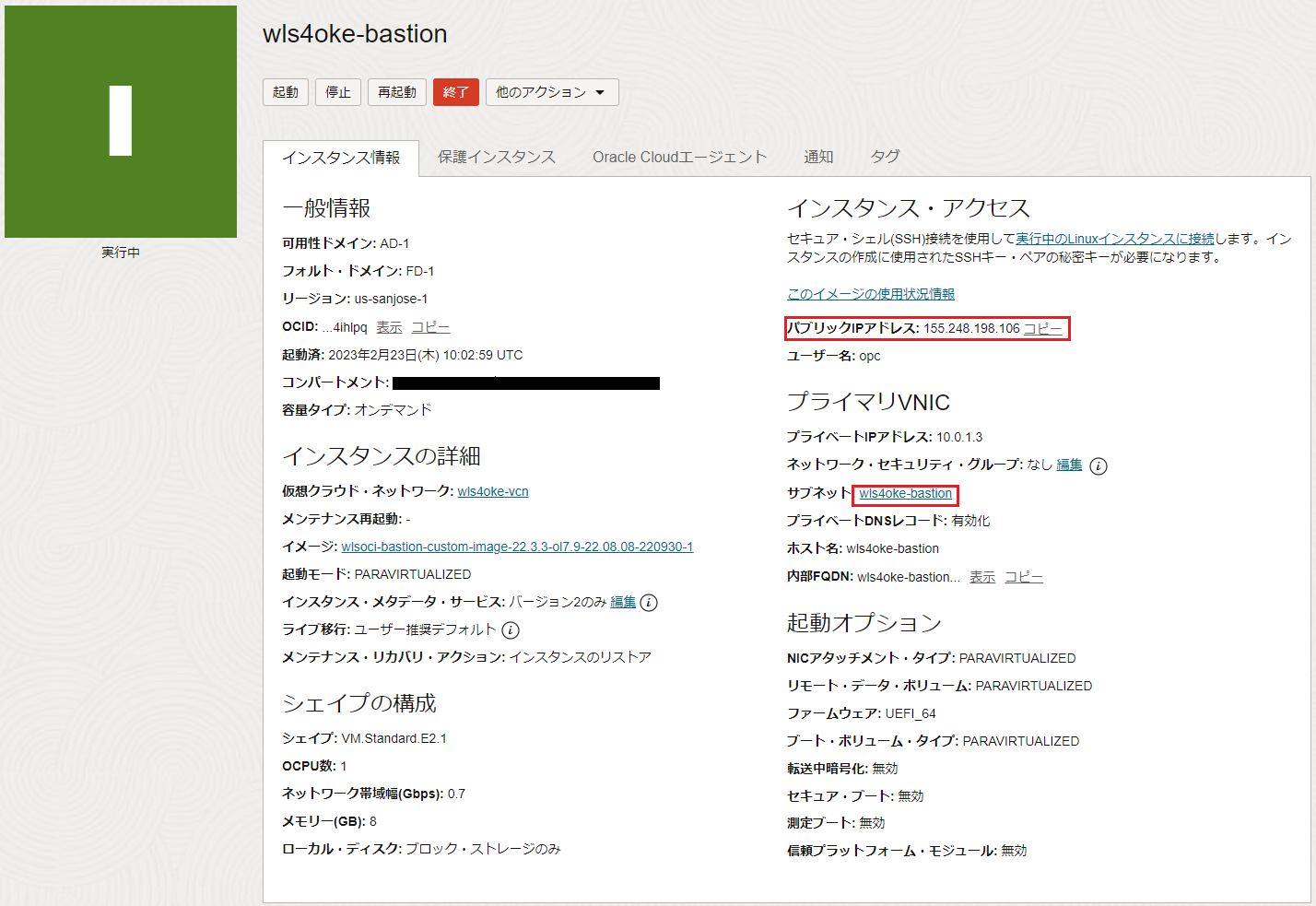The width and height of the screenshot is (1316, 906).
Task: Open the Oracle Cloudエージェント tab
Action: [x=679, y=157]
